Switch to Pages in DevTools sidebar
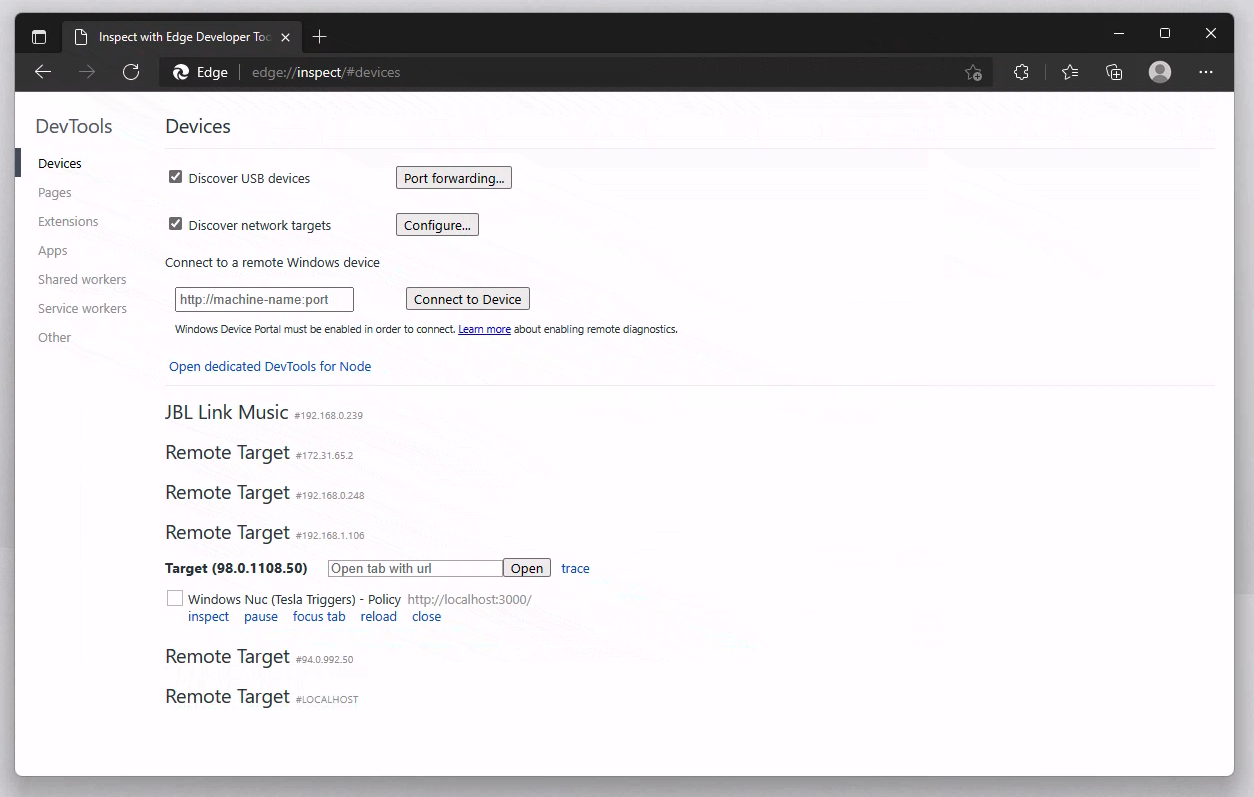 pos(55,192)
